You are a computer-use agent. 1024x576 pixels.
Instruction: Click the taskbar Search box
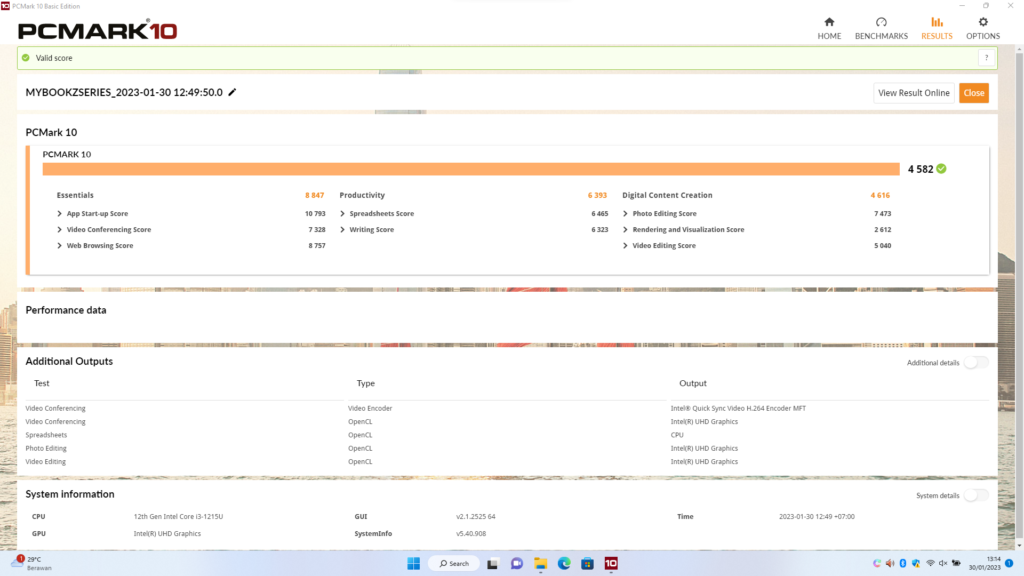point(454,563)
